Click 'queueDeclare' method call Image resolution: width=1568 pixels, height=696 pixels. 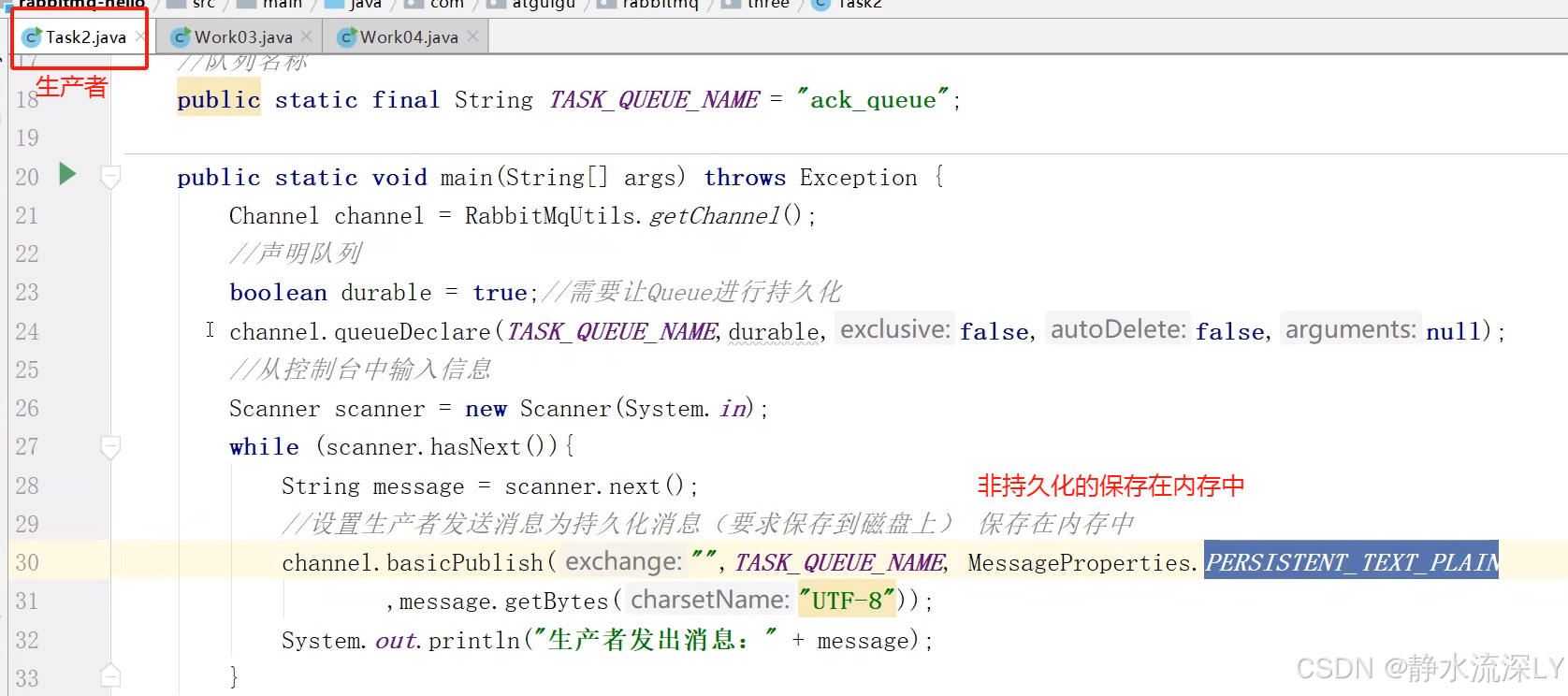413,332
